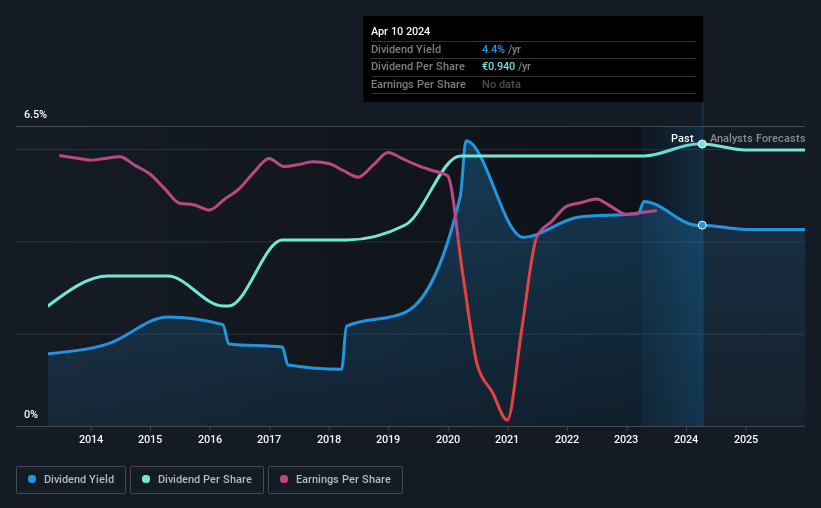Click the 2017 x-axis year label
Image resolution: width=821 pixels, height=508 pixels.
(x=269, y=439)
